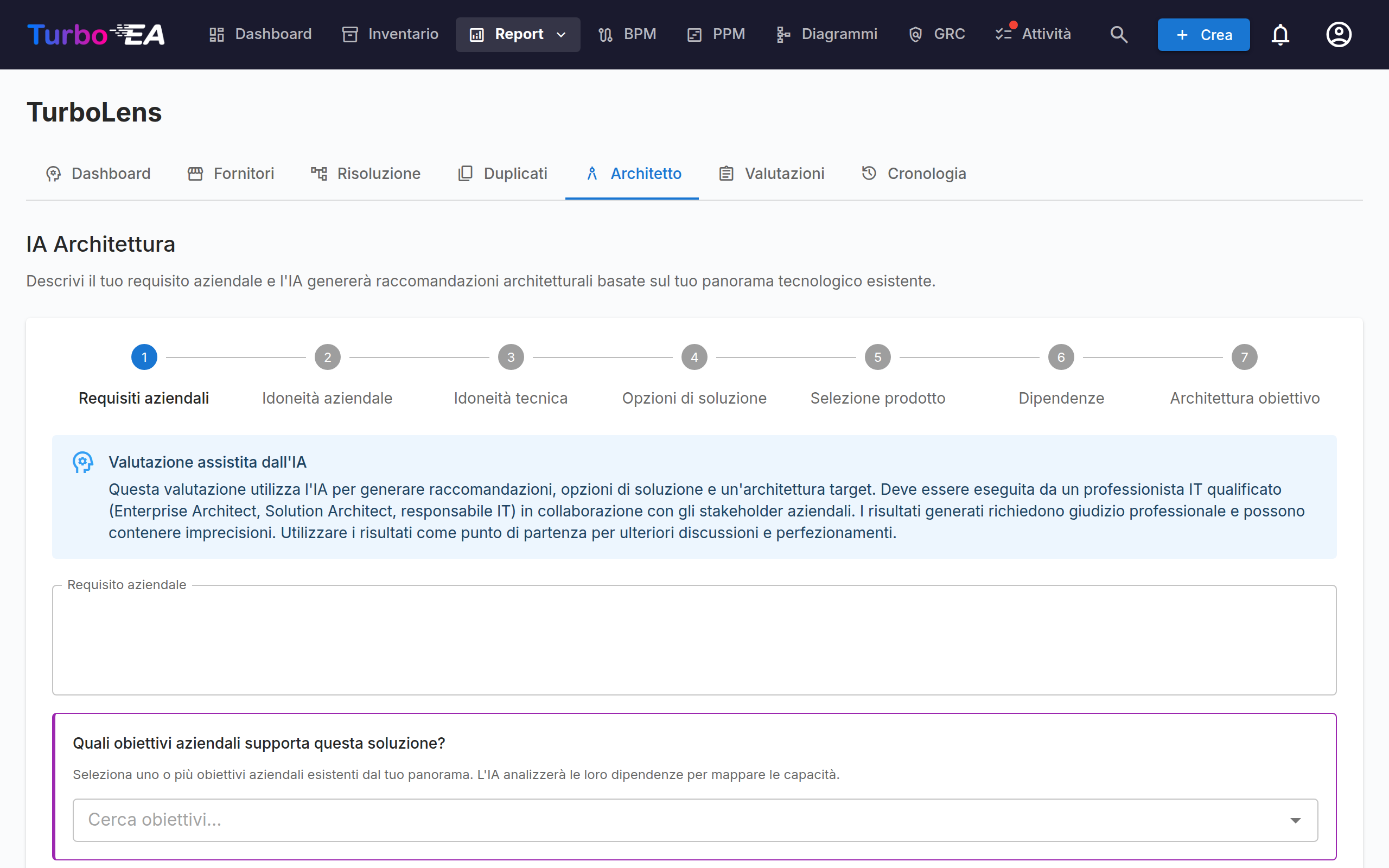Click the Crea button
1389x868 pixels.
pyautogui.click(x=1203, y=34)
